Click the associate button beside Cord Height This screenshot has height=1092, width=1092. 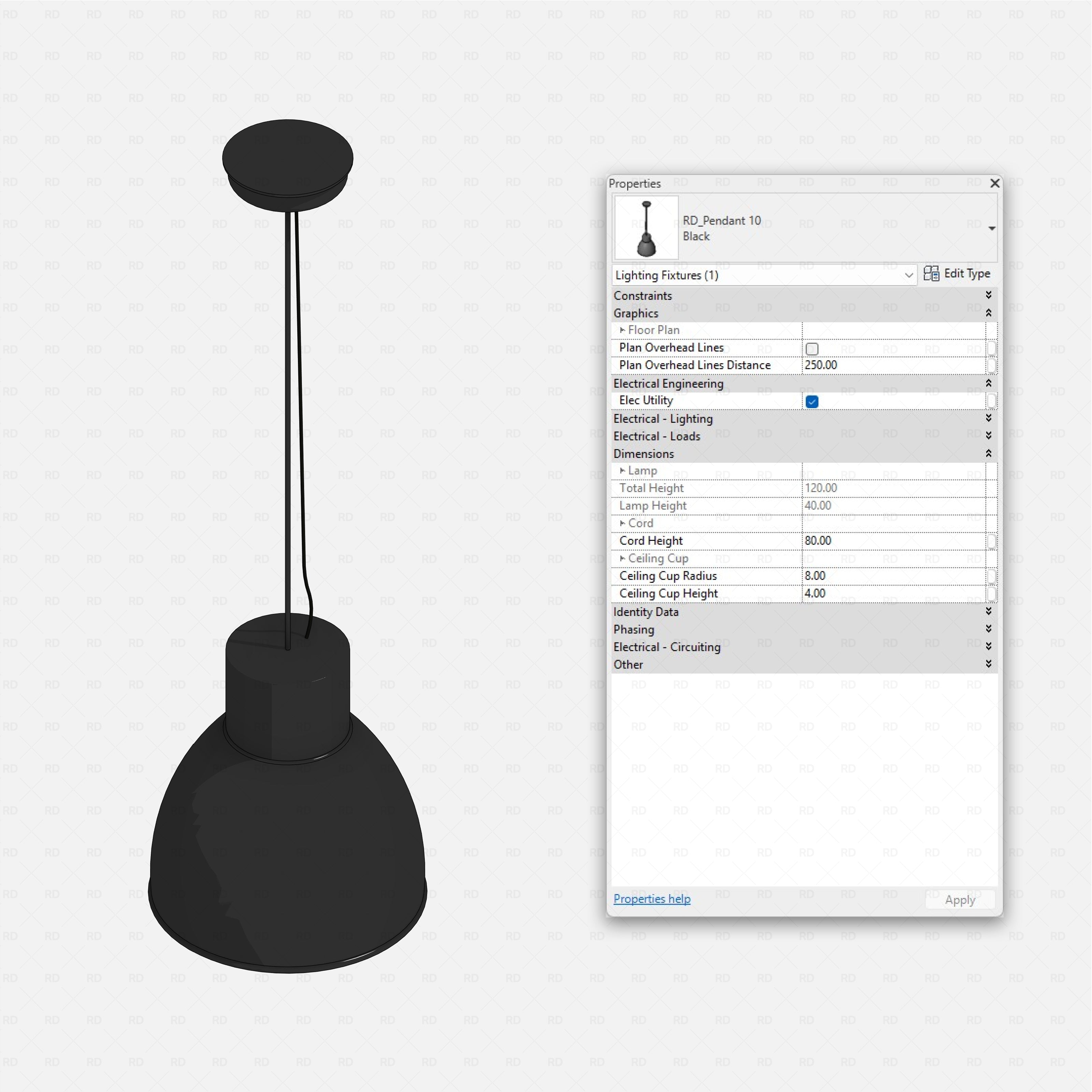tap(991, 542)
